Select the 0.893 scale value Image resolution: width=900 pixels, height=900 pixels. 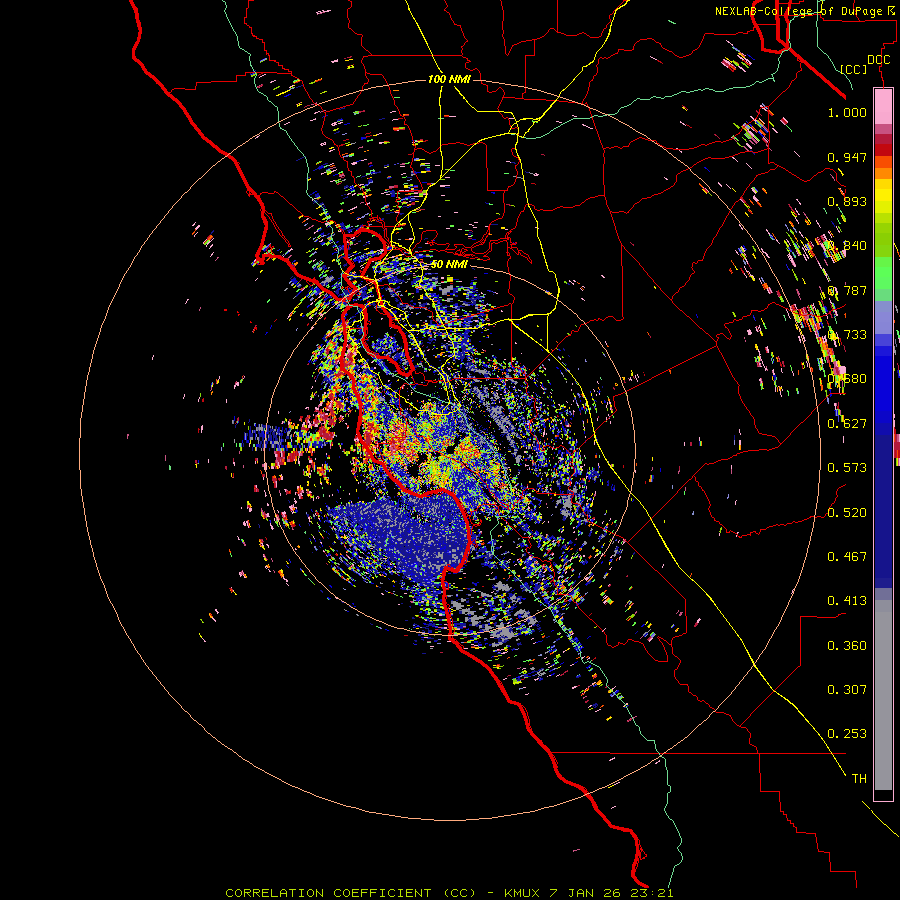coord(847,201)
